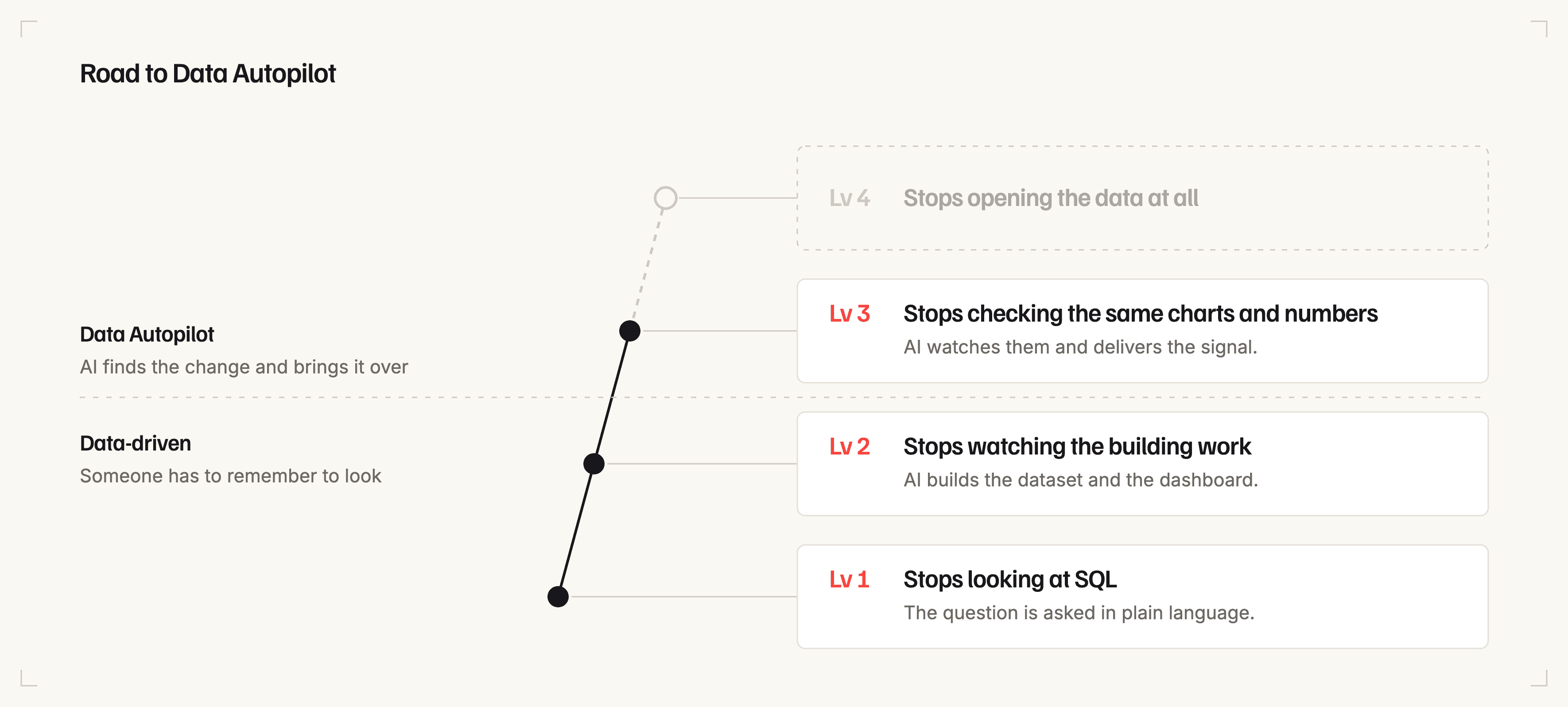
Task: Click 'The question is asked in plain language.'
Action: pos(1079,613)
